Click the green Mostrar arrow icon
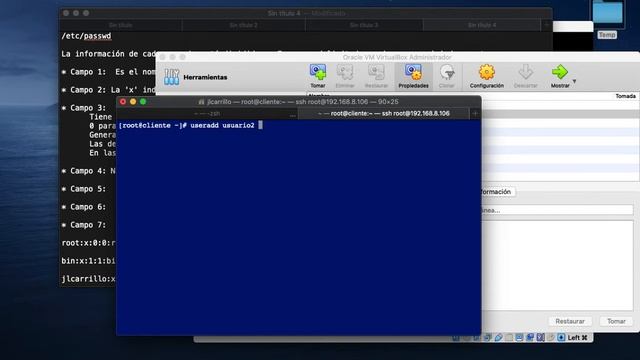 (560, 72)
